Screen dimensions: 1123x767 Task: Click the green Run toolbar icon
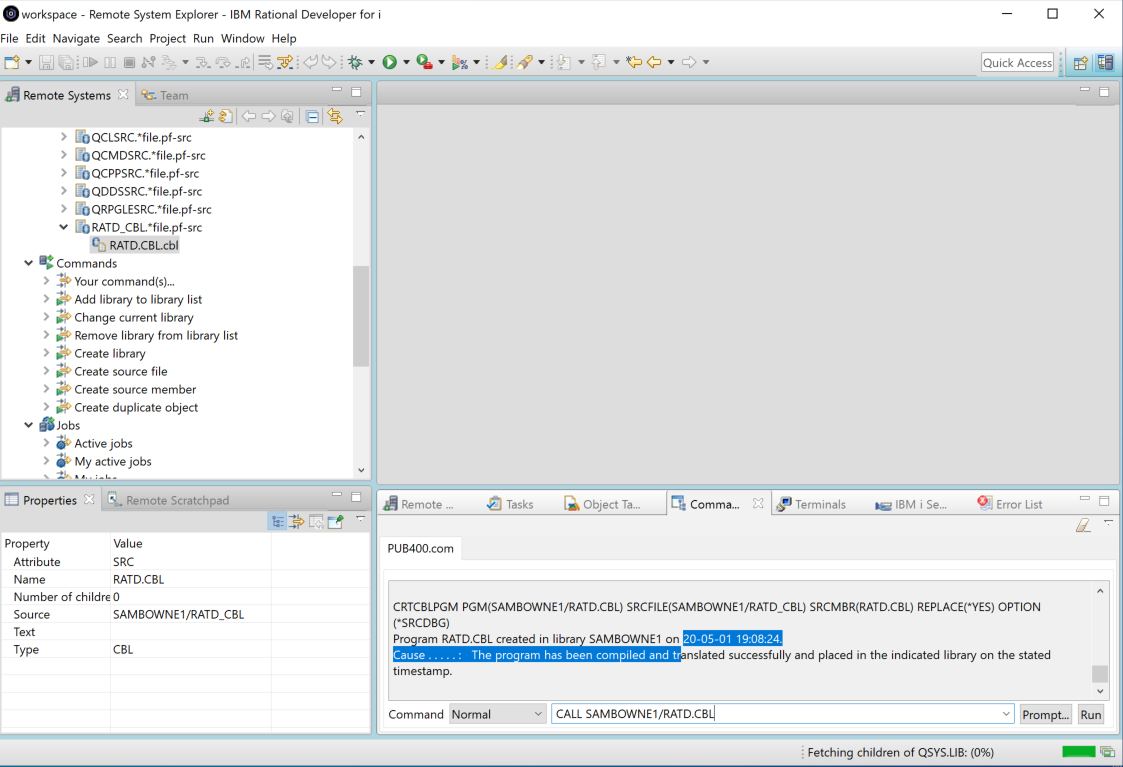[389, 62]
